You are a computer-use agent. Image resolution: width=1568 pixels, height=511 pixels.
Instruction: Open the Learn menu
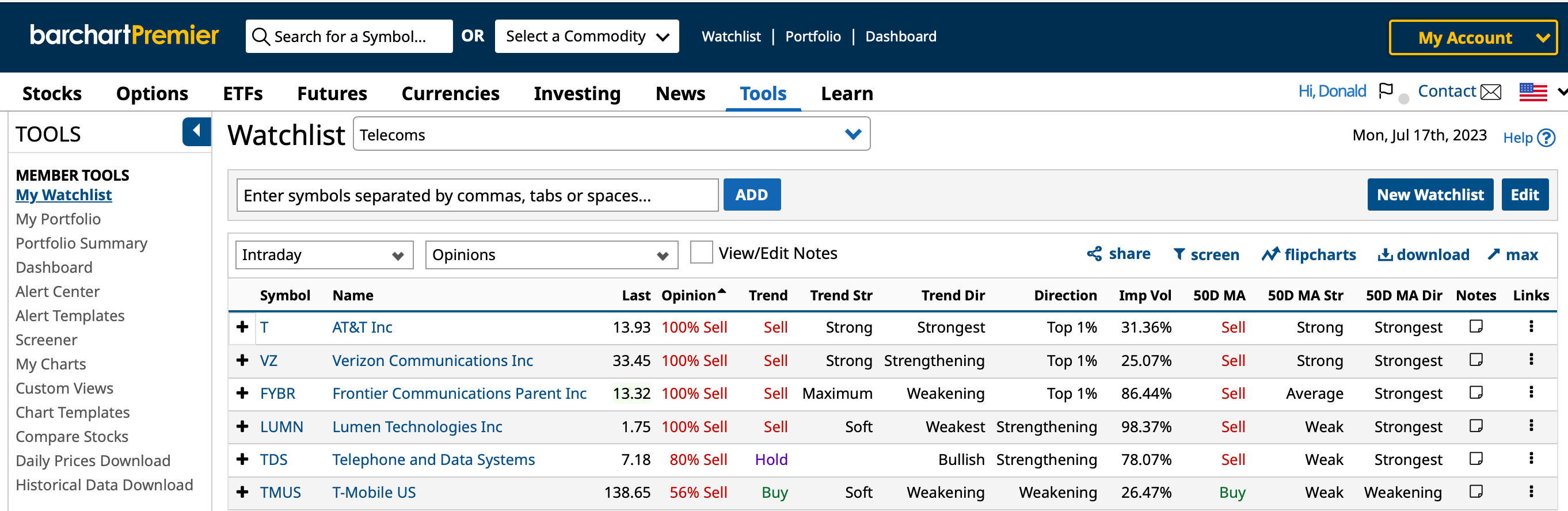pyautogui.click(x=847, y=93)
